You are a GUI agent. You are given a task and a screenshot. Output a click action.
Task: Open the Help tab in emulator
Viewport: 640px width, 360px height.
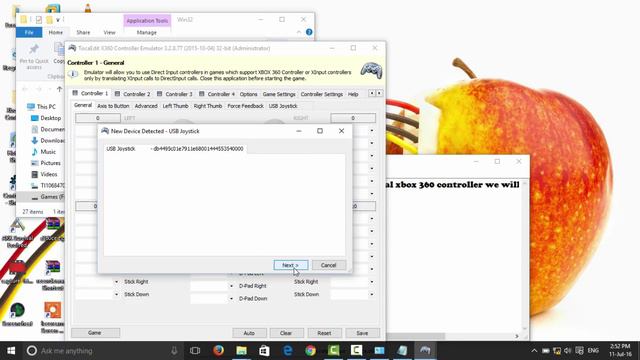coord(353,94)
